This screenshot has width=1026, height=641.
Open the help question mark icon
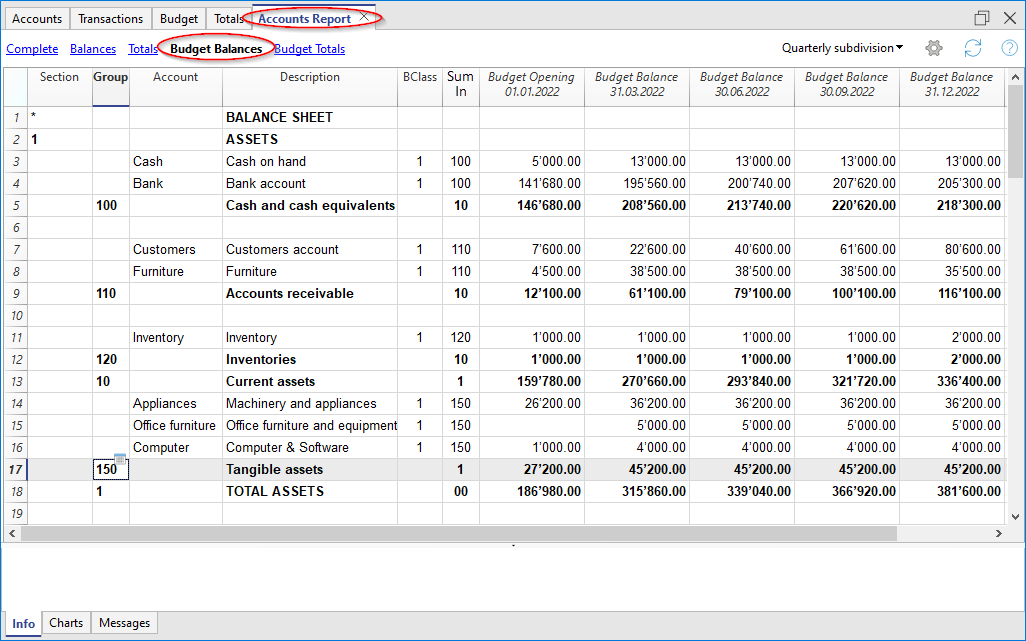tap(1009, 48)
